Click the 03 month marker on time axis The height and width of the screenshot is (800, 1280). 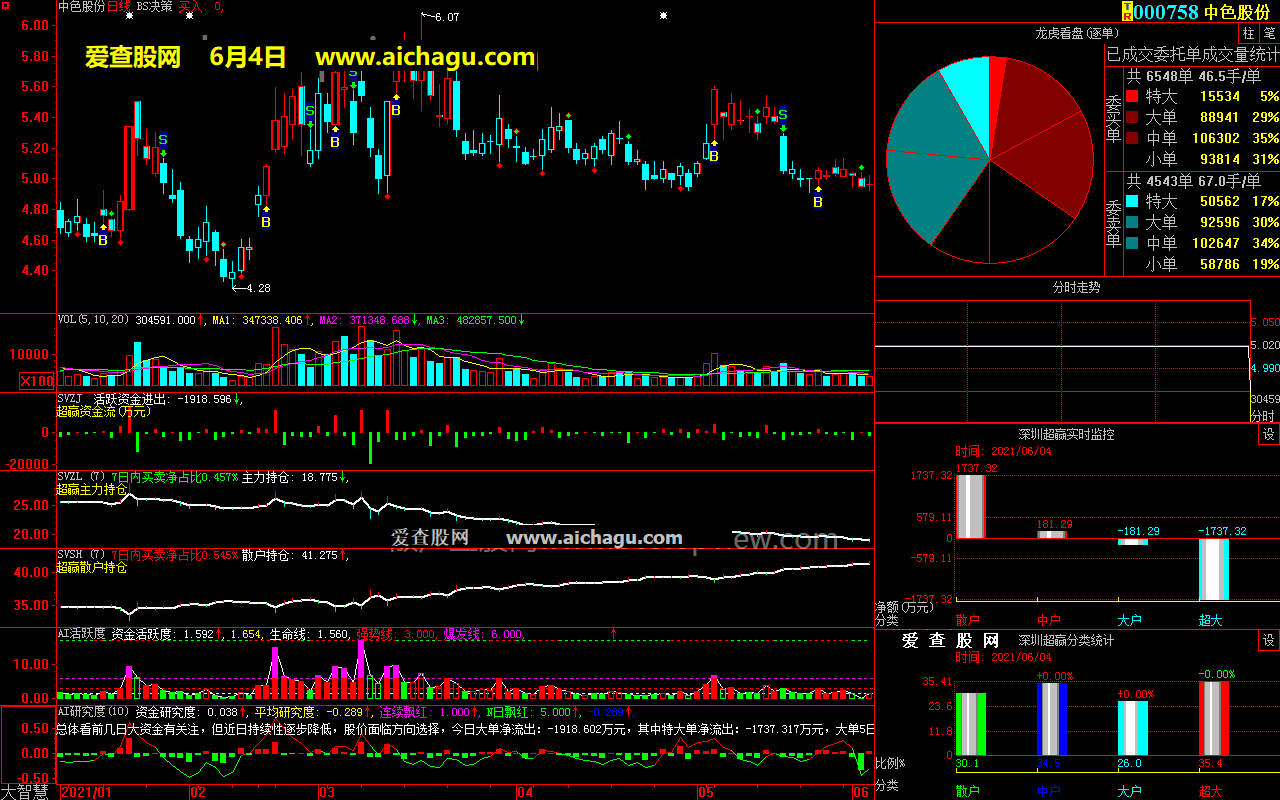point(327,792)
